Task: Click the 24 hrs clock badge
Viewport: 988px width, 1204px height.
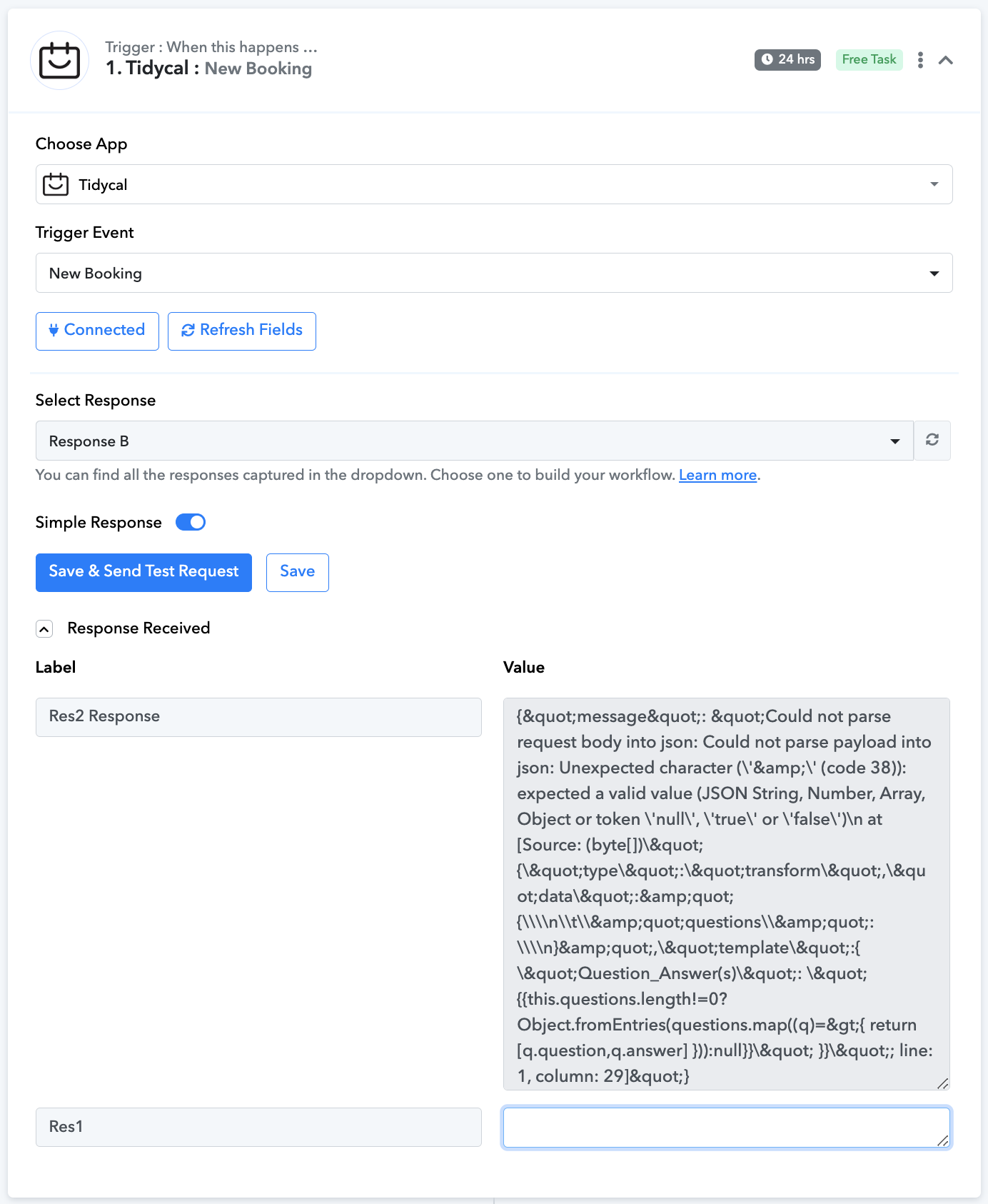Action: (787, 60)
